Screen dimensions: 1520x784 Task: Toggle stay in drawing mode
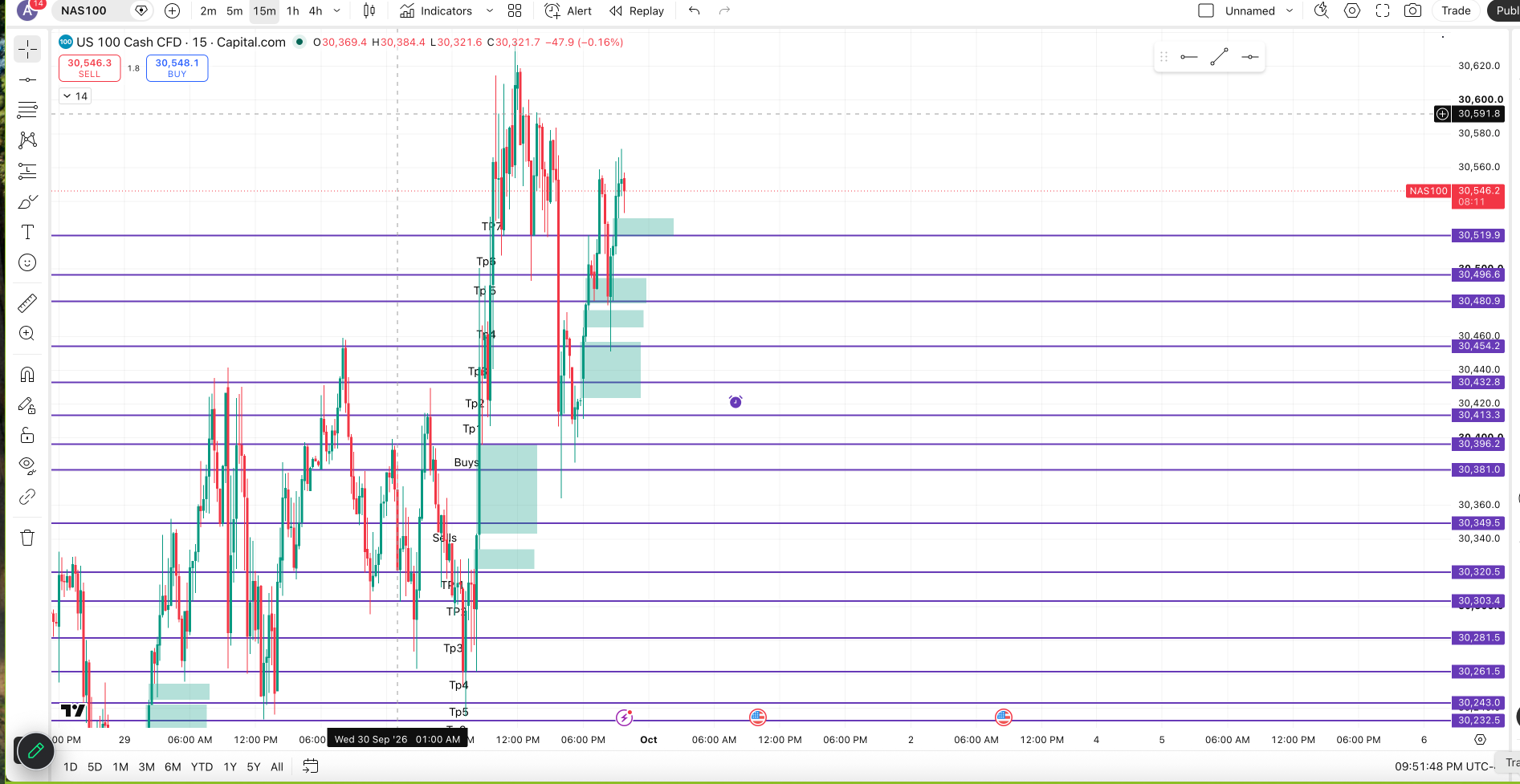tap(27, 405)
